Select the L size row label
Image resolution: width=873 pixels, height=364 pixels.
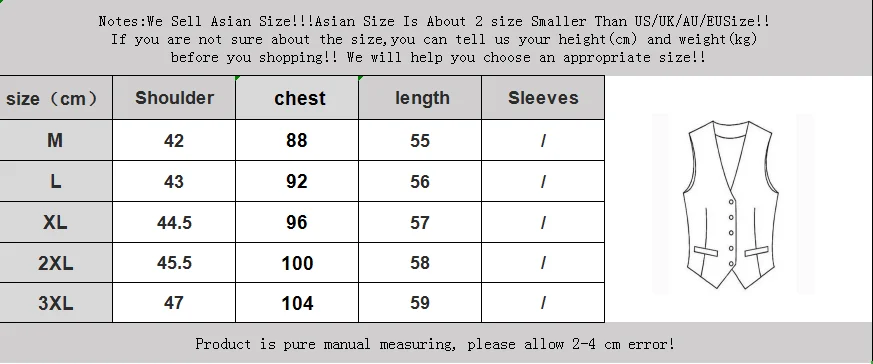click(56, 181)
